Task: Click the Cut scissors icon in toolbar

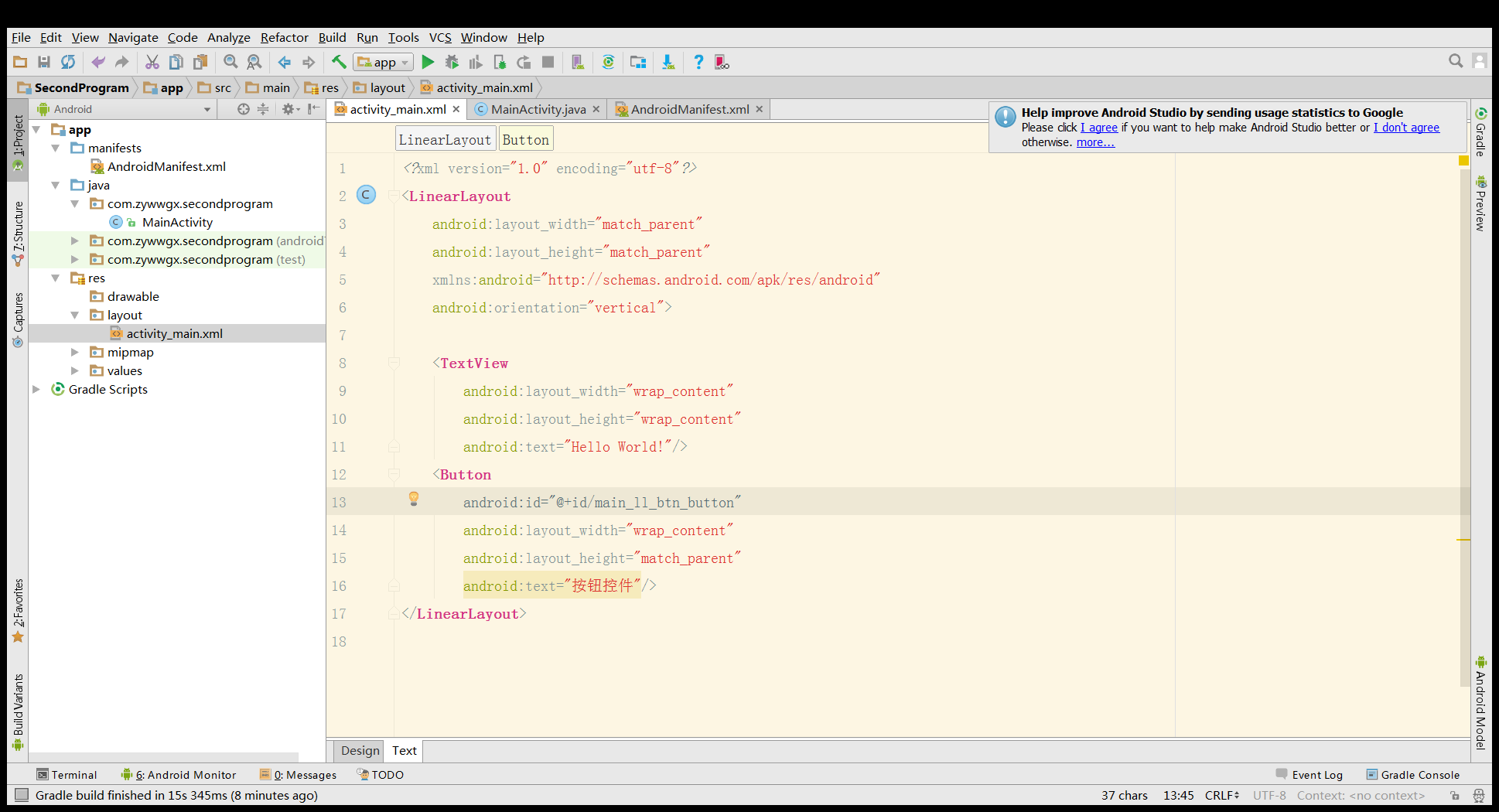Action: (152, 63)
